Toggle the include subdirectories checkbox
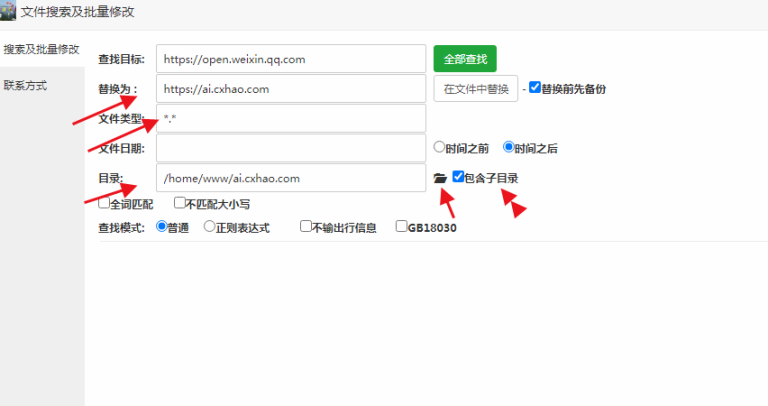The height and width of the screenshot is (406, 768). [458, 177]
